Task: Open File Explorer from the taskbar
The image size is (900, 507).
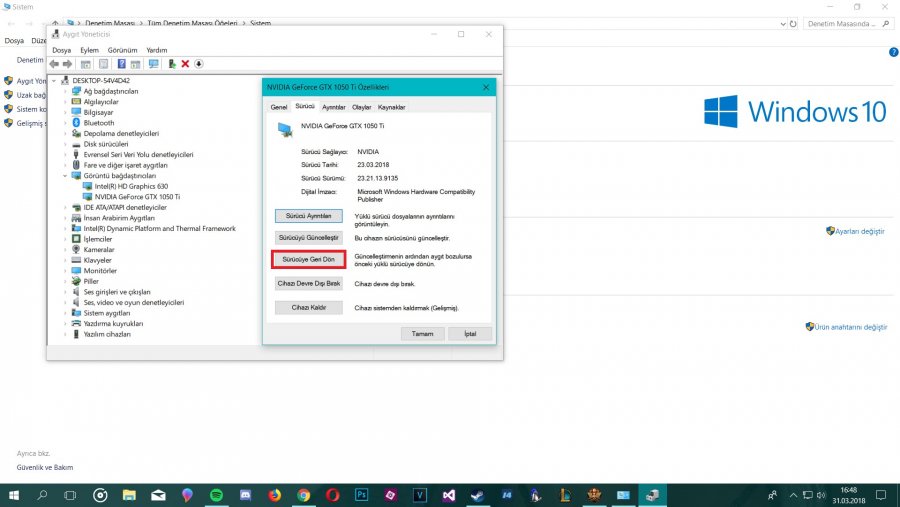Action: pyautogui.click(x=129, y=495)
